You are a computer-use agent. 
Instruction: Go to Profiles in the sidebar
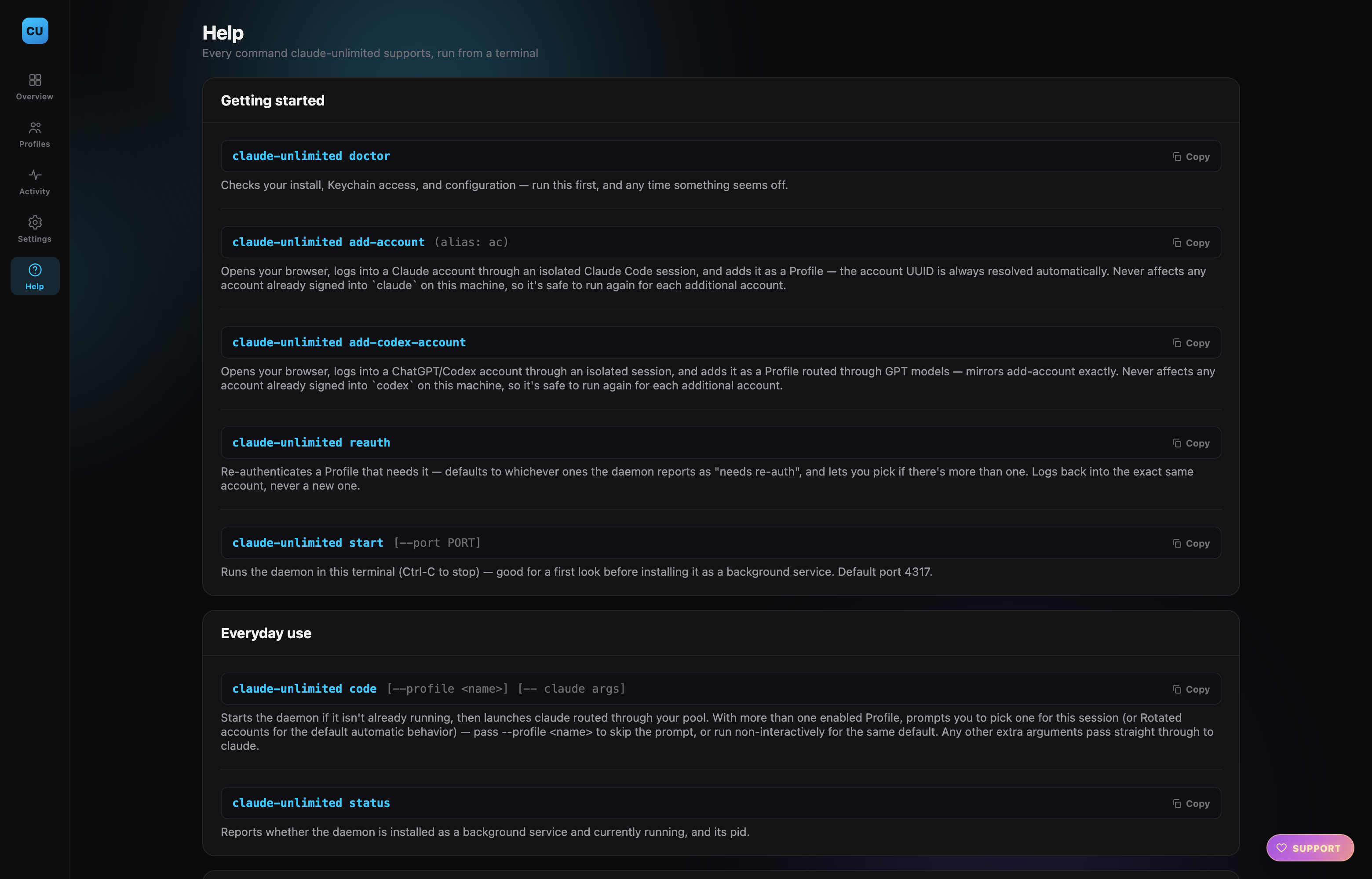pyautogui.click(x=35, y=134)
